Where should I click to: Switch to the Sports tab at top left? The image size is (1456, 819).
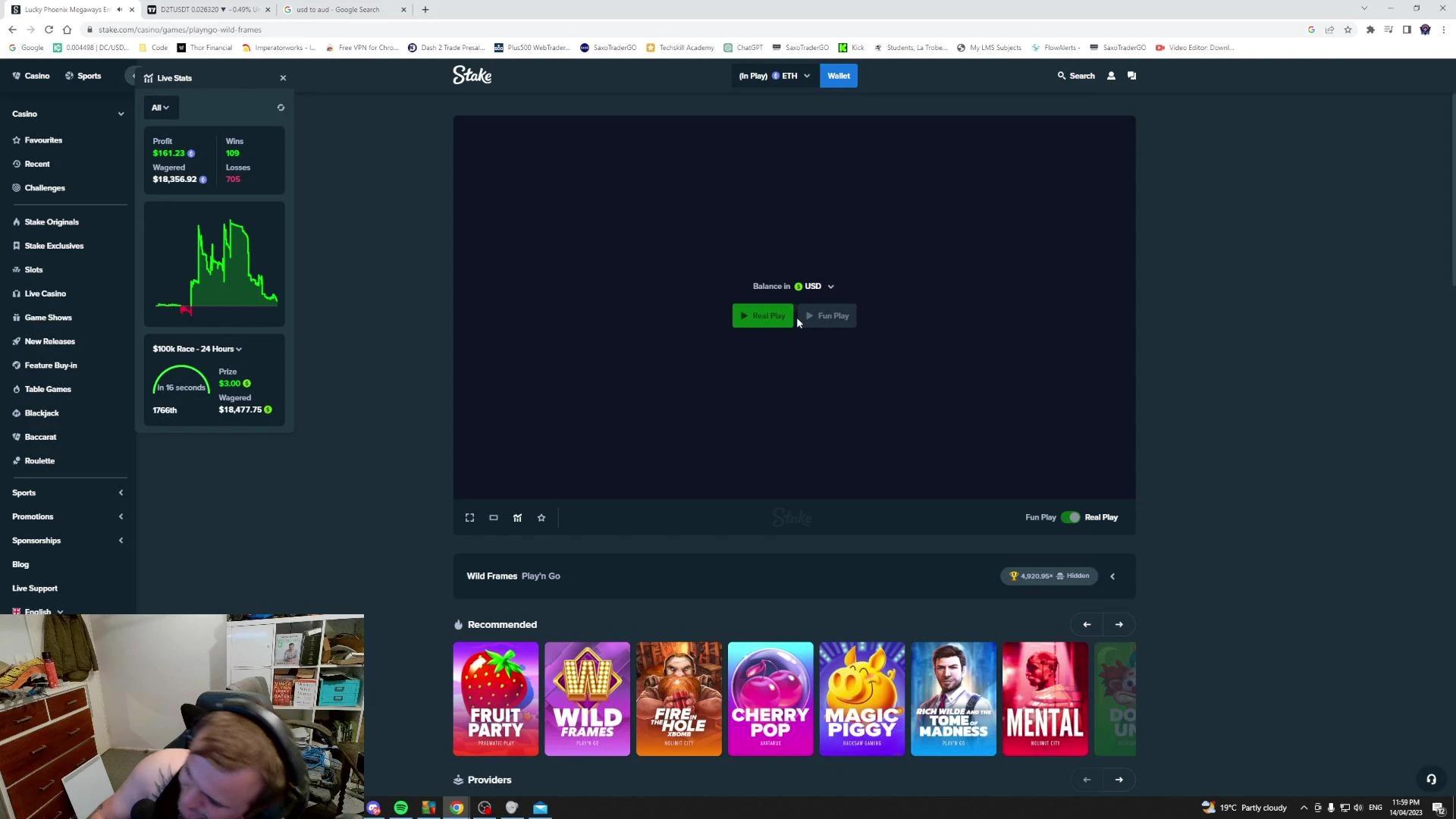pyautogui.click(x=83, y=76)
